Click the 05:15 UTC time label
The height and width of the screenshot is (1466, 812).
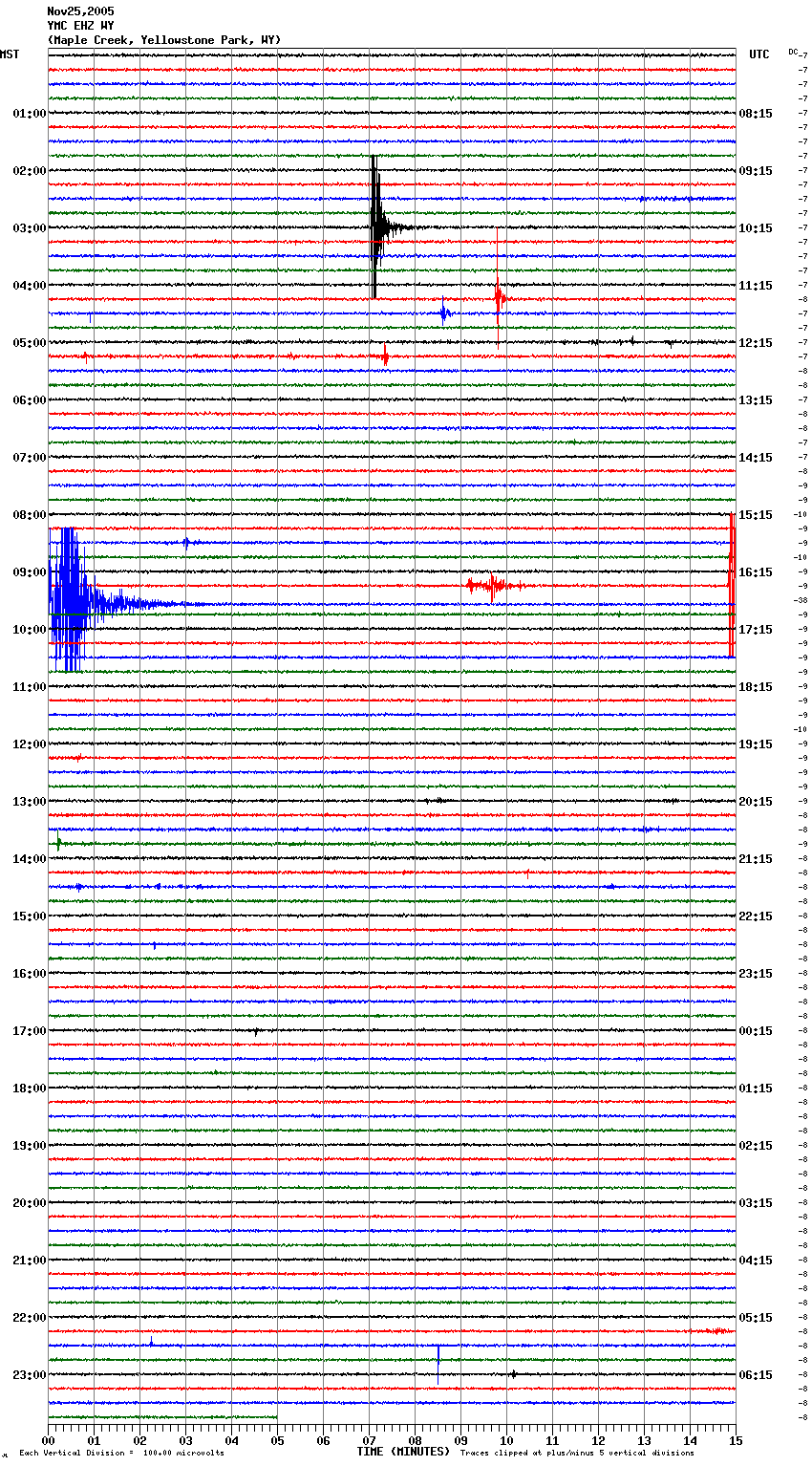(756, 1318)
